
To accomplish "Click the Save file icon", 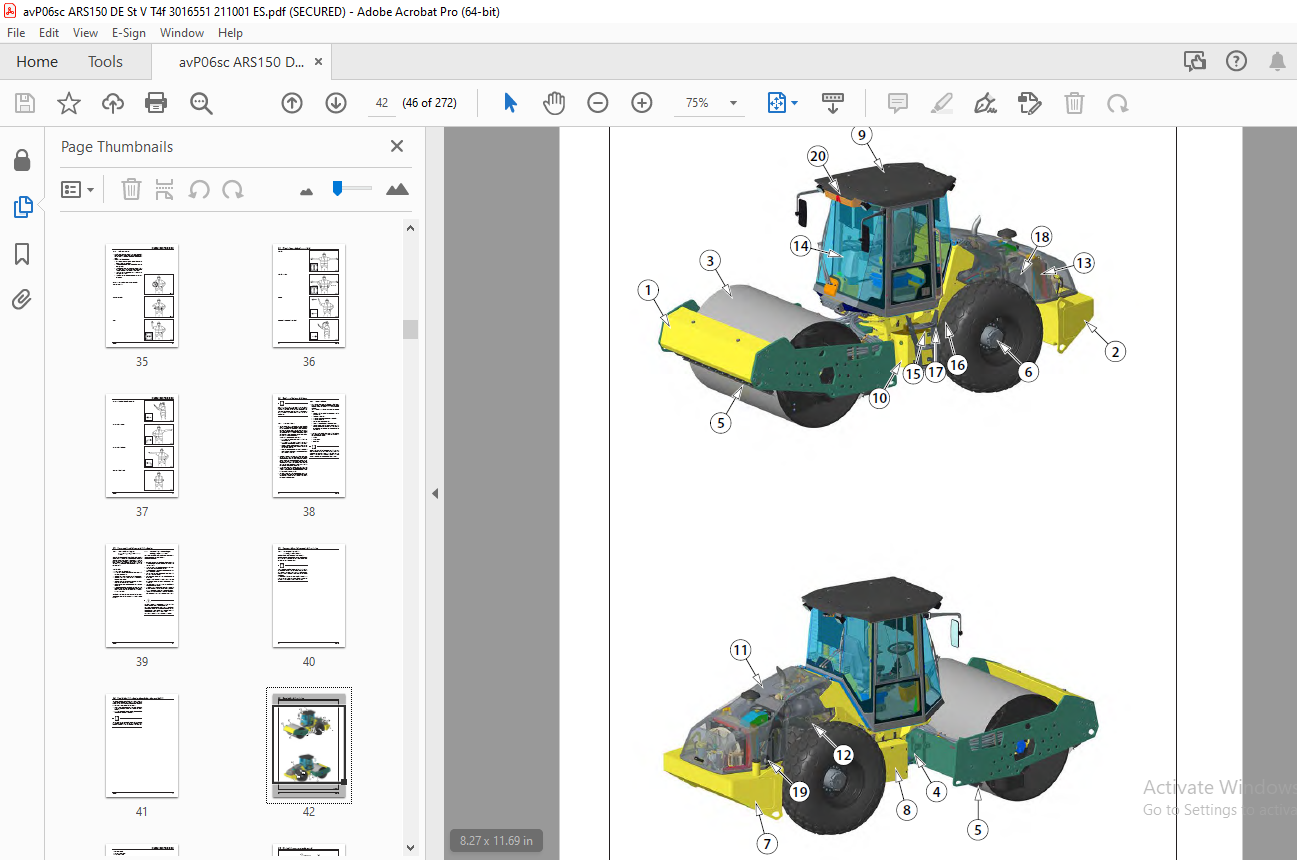I will click(25, 103).
